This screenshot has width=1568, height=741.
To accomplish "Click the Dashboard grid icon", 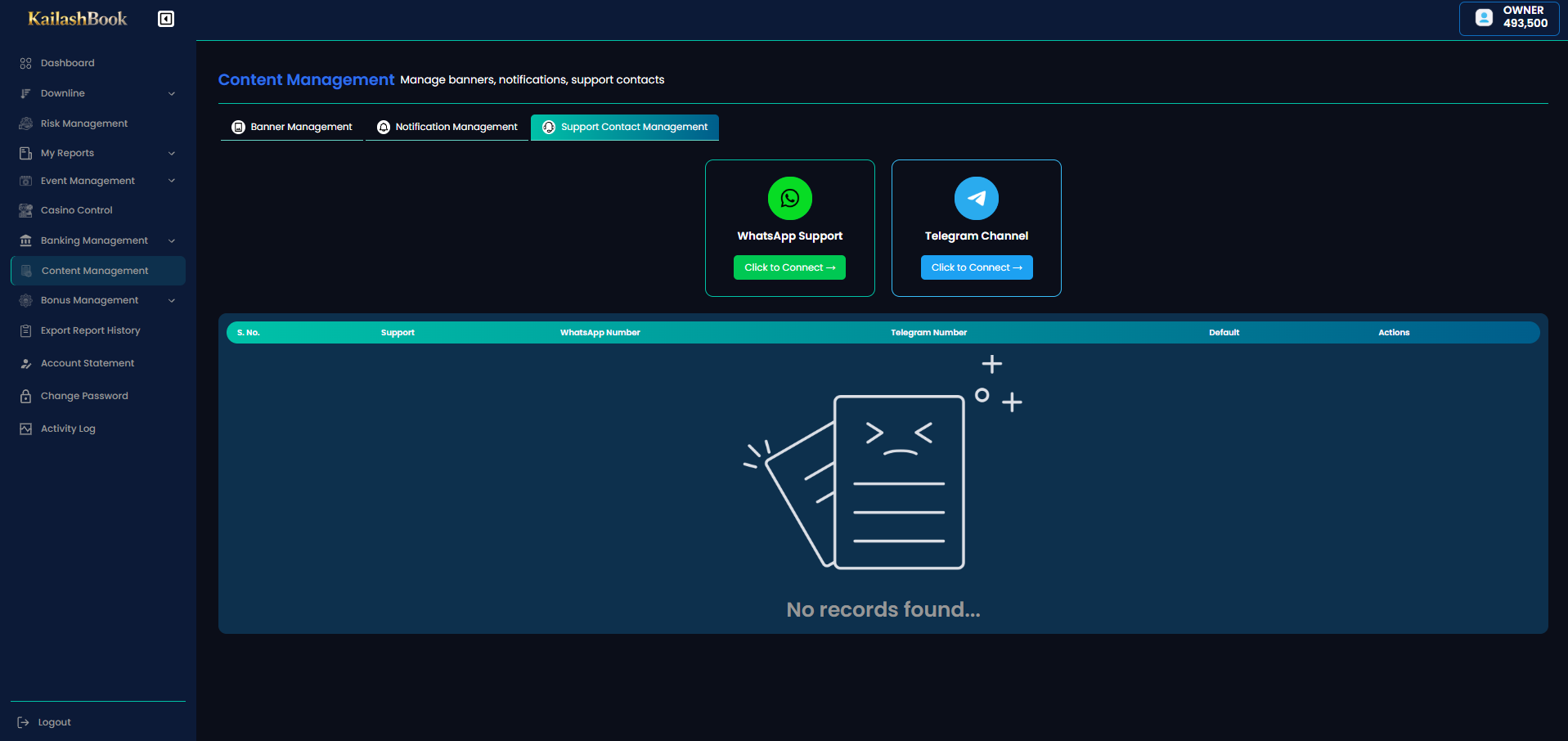I will pos(26,63).
